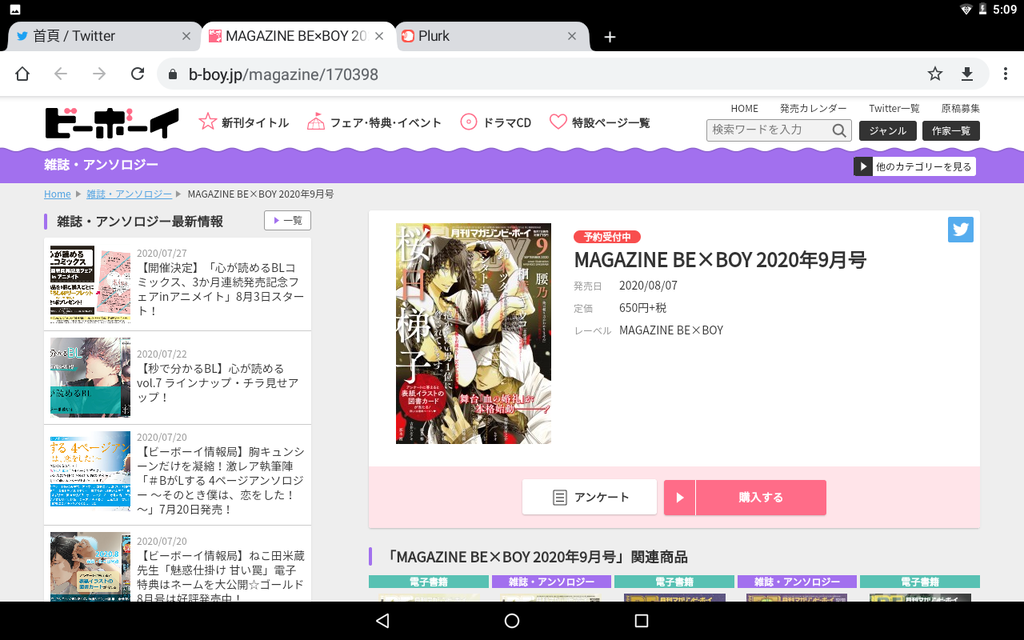Open 【開催決定】心が読めるBLコミックス news text

[x=221, y=289]
